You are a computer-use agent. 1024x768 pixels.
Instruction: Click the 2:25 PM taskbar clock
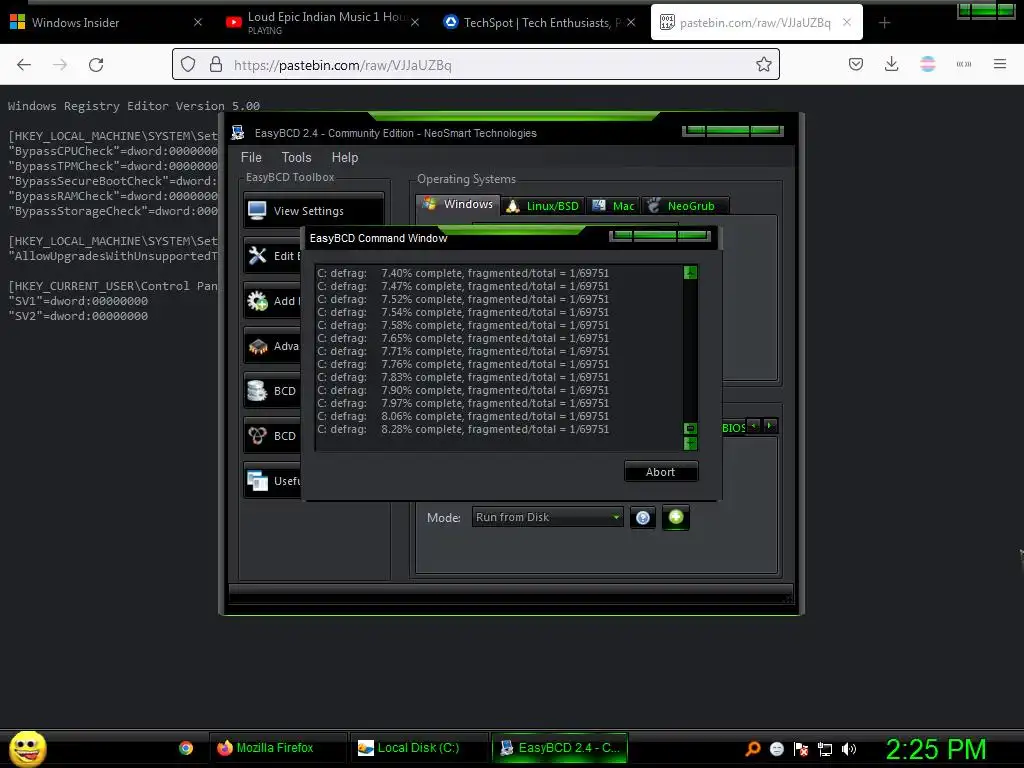click(x=936, y=749)
